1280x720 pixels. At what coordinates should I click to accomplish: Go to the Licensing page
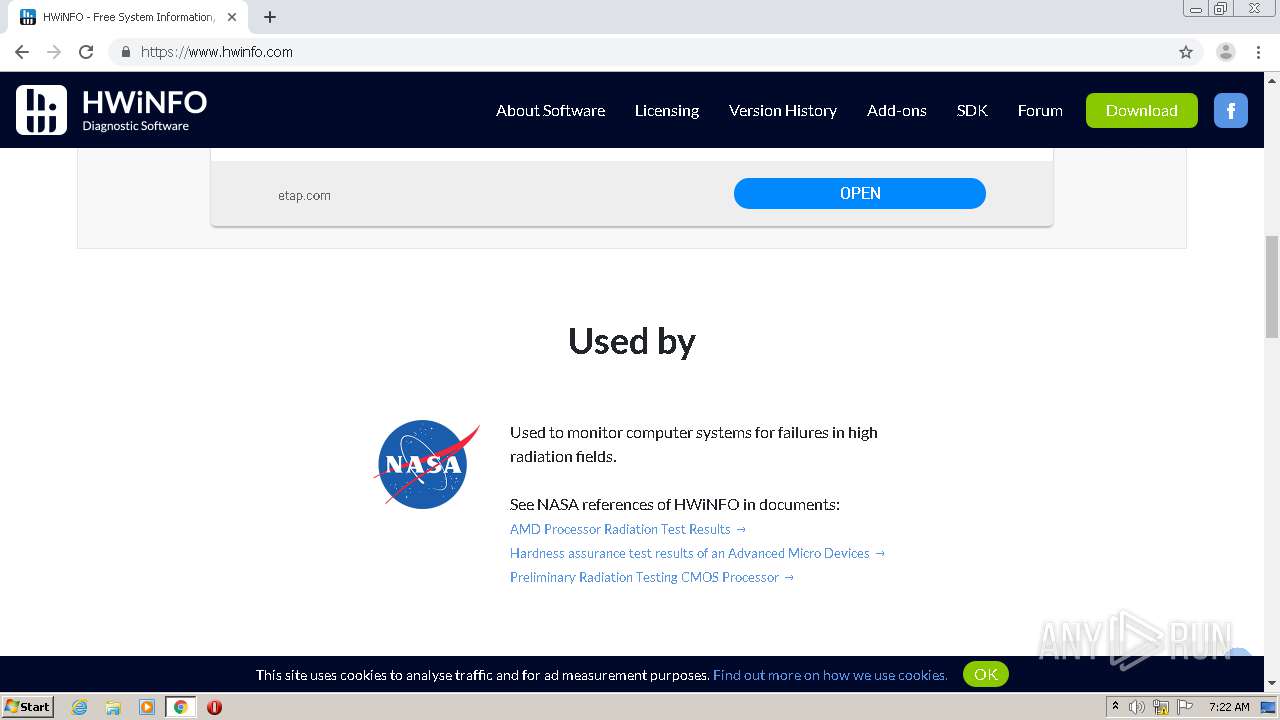pos(667,111)
